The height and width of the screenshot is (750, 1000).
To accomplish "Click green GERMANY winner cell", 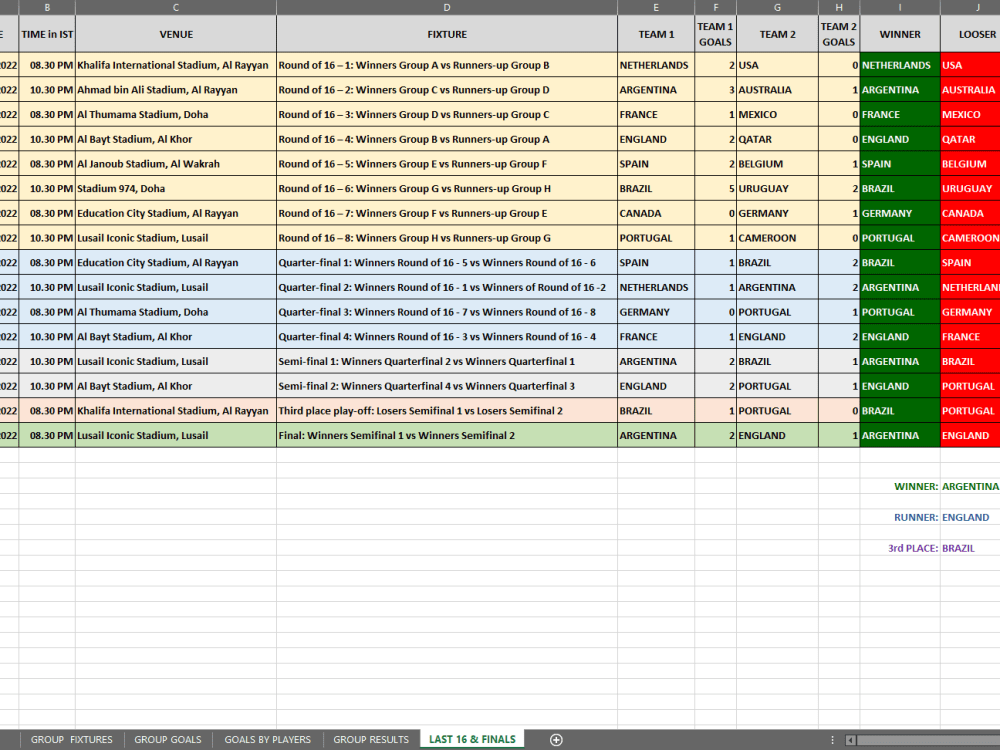I will coord(899,213).
